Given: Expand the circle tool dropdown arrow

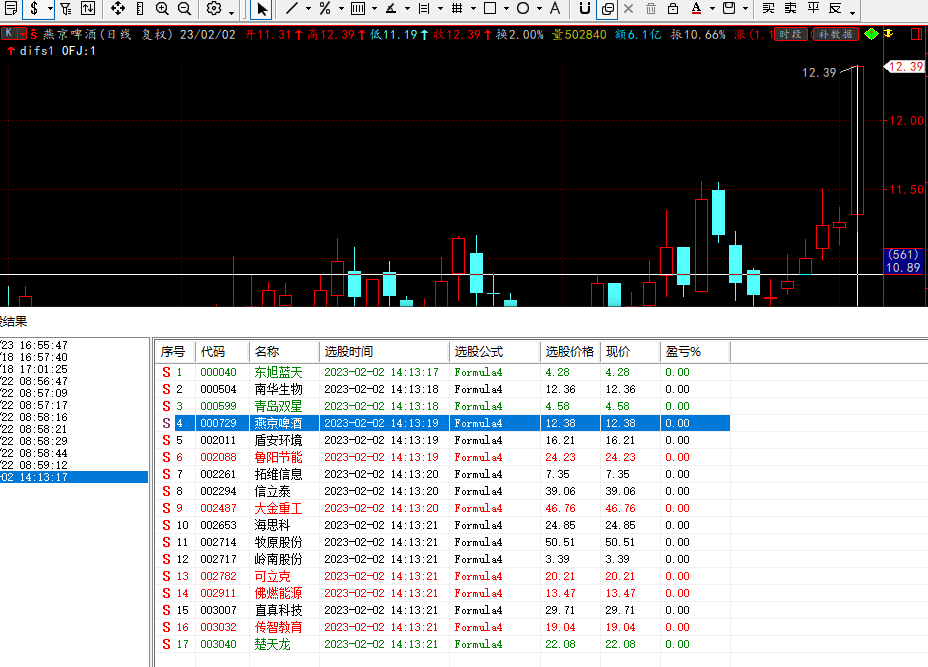Looking at the screenshot, I should [x=539, y=9].
